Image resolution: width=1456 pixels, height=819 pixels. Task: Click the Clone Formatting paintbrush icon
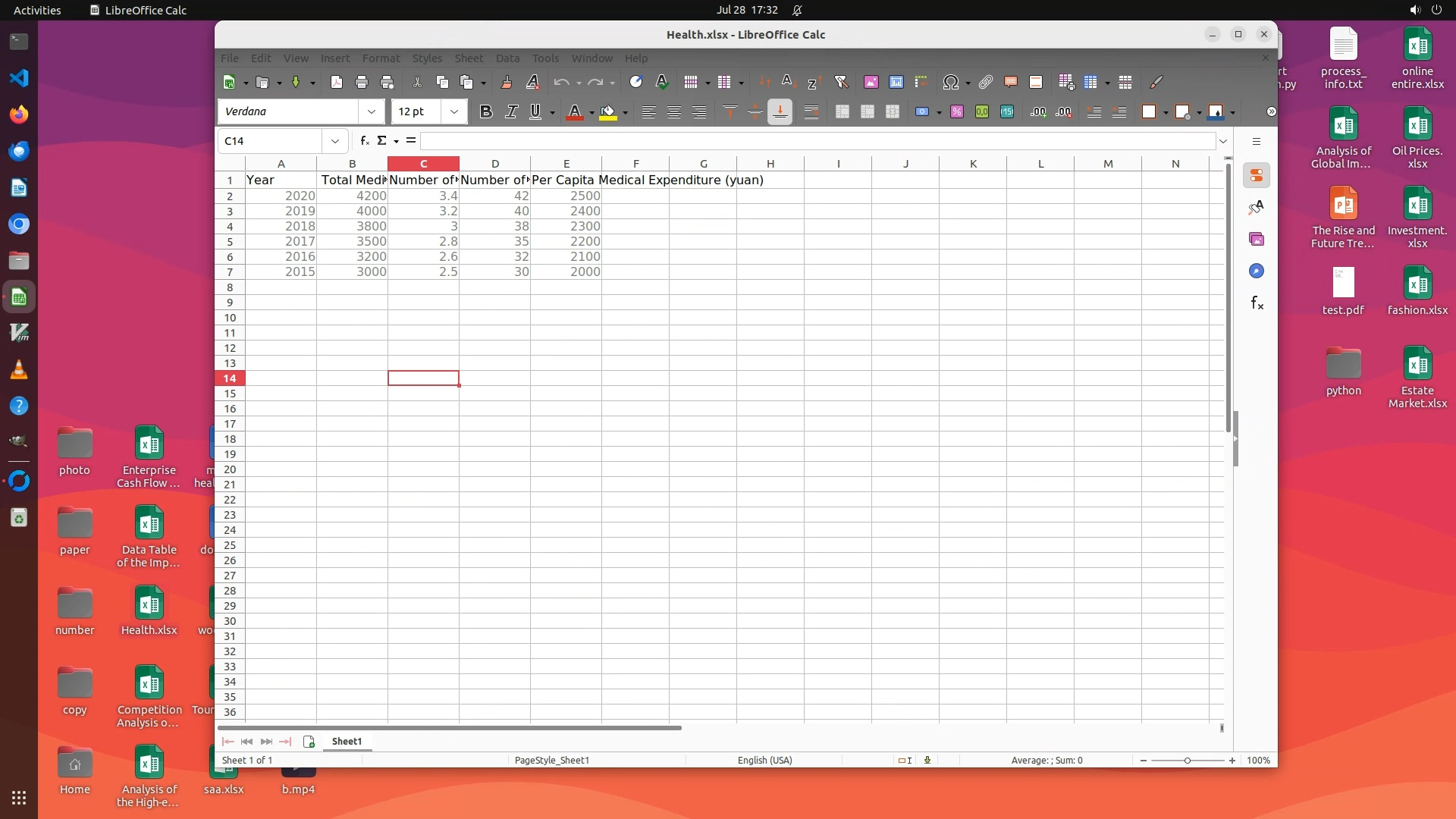tap(507, 82)
